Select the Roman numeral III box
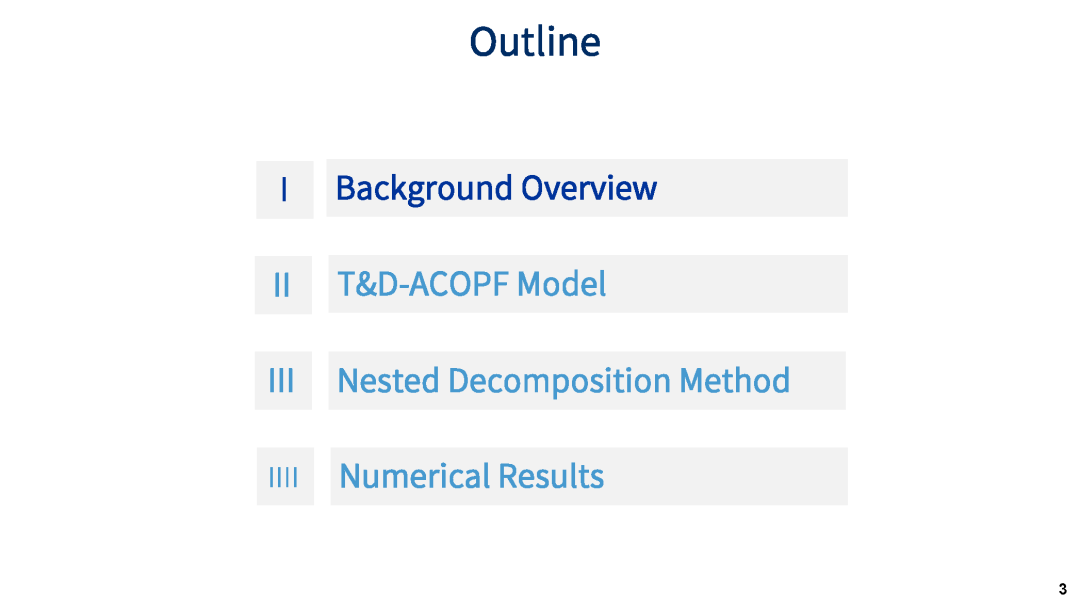The height and width of the screenshot is (608, 1080). [x=282, y=380]
